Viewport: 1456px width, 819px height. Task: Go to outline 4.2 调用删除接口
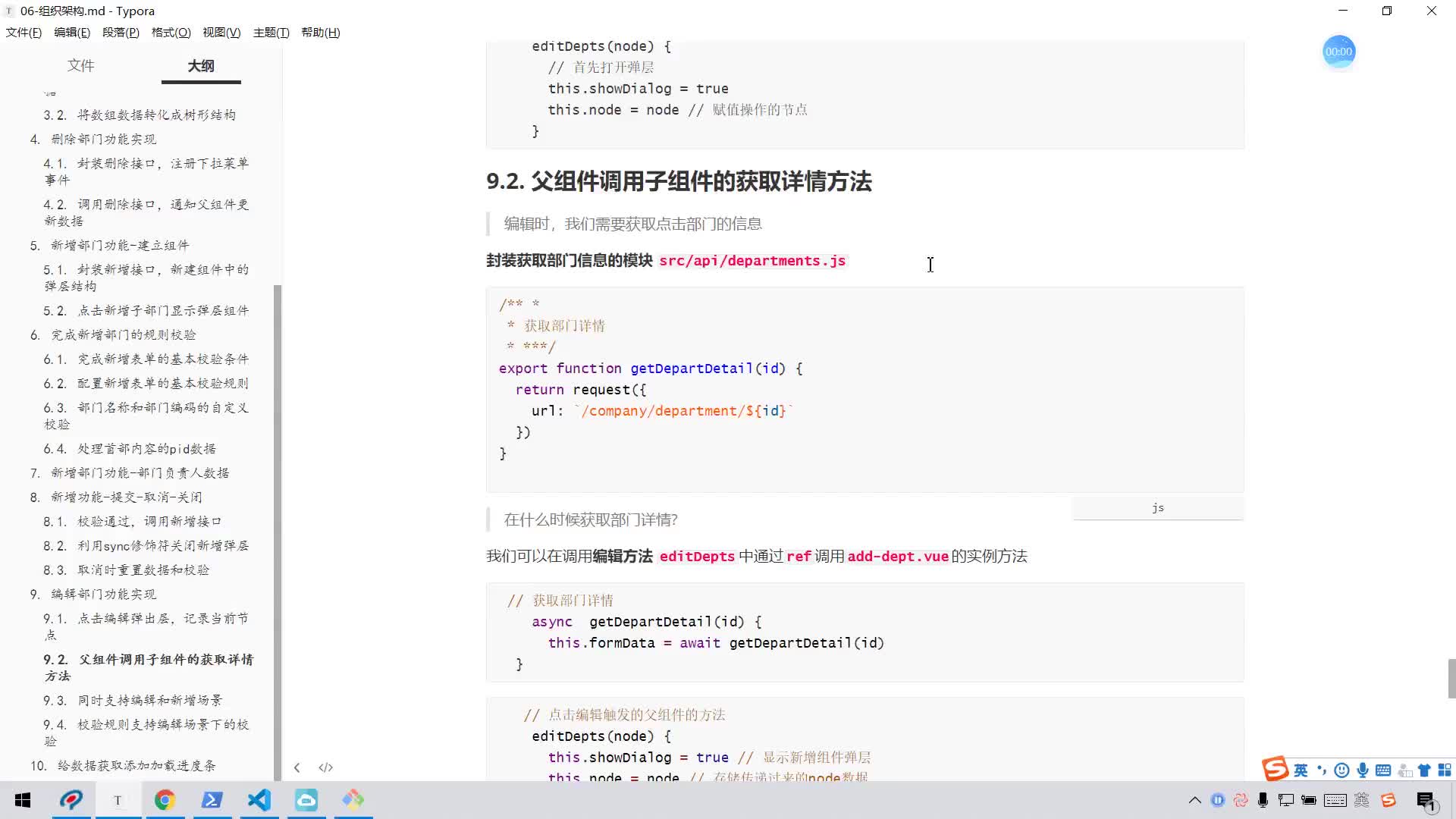point(146,212)
